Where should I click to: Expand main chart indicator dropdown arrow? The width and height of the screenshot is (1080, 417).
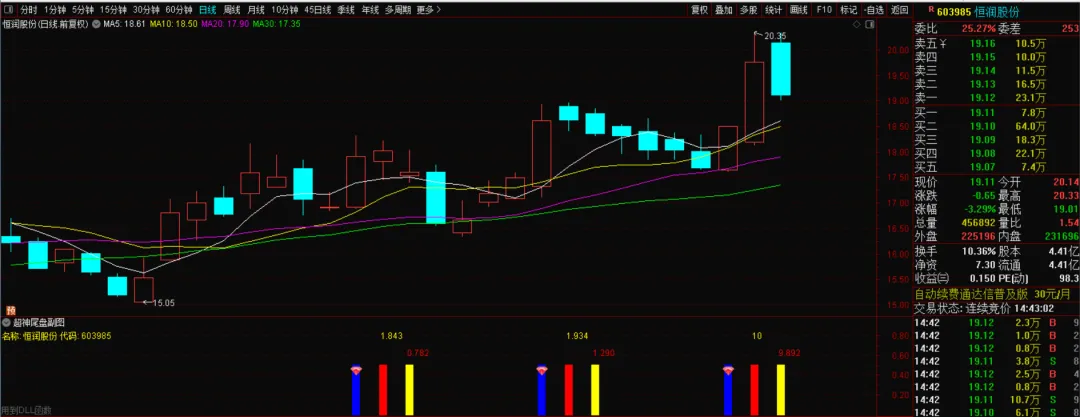click(96, 24)
